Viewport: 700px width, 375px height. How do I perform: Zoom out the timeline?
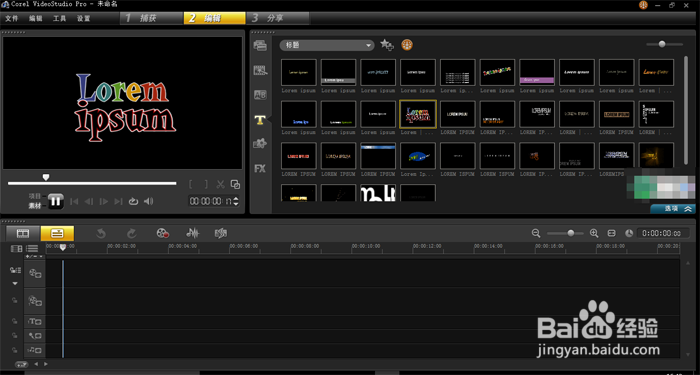(x=536, y=233)
